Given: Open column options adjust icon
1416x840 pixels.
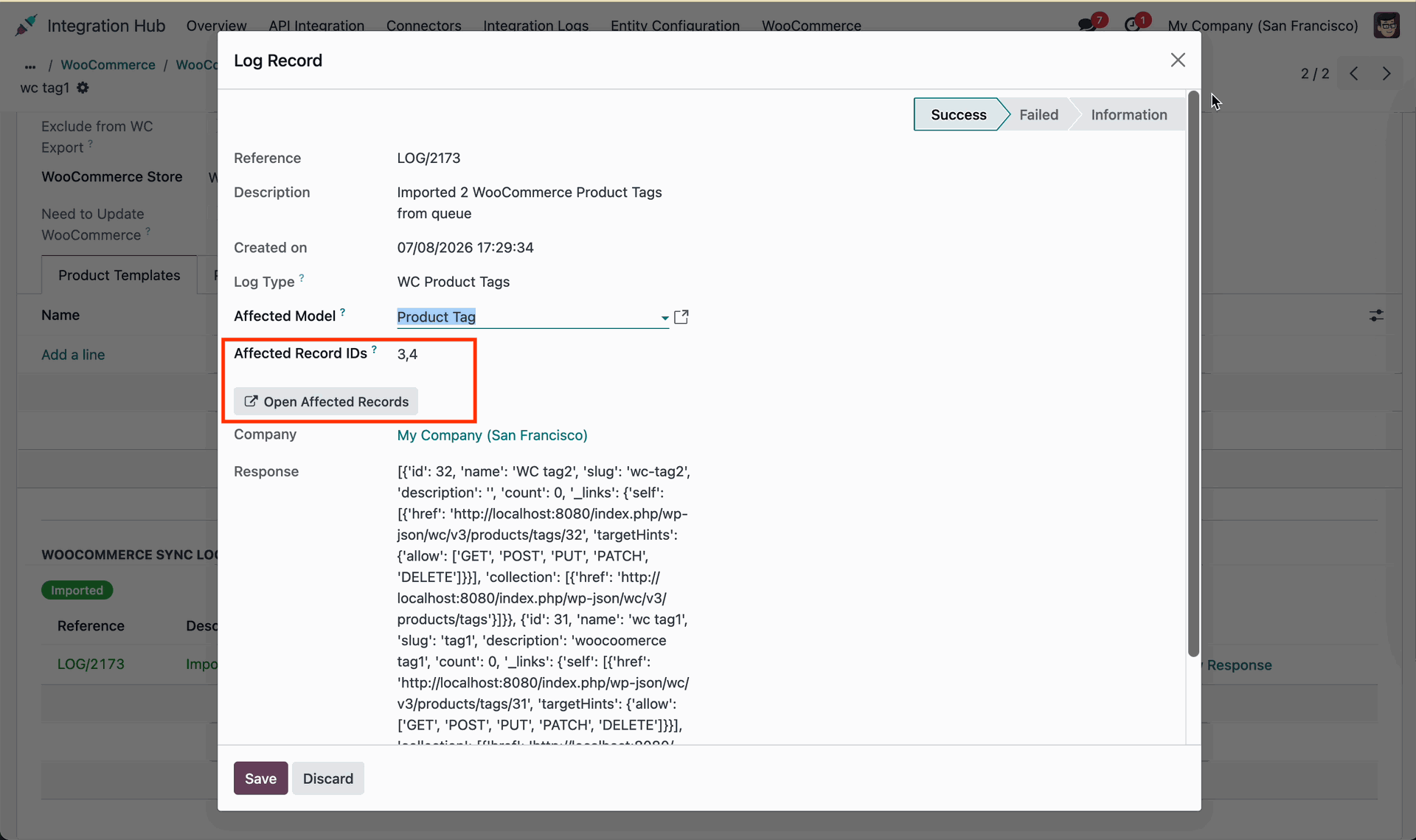Looking at the screenshot, I should click(x=1376, y=316).
